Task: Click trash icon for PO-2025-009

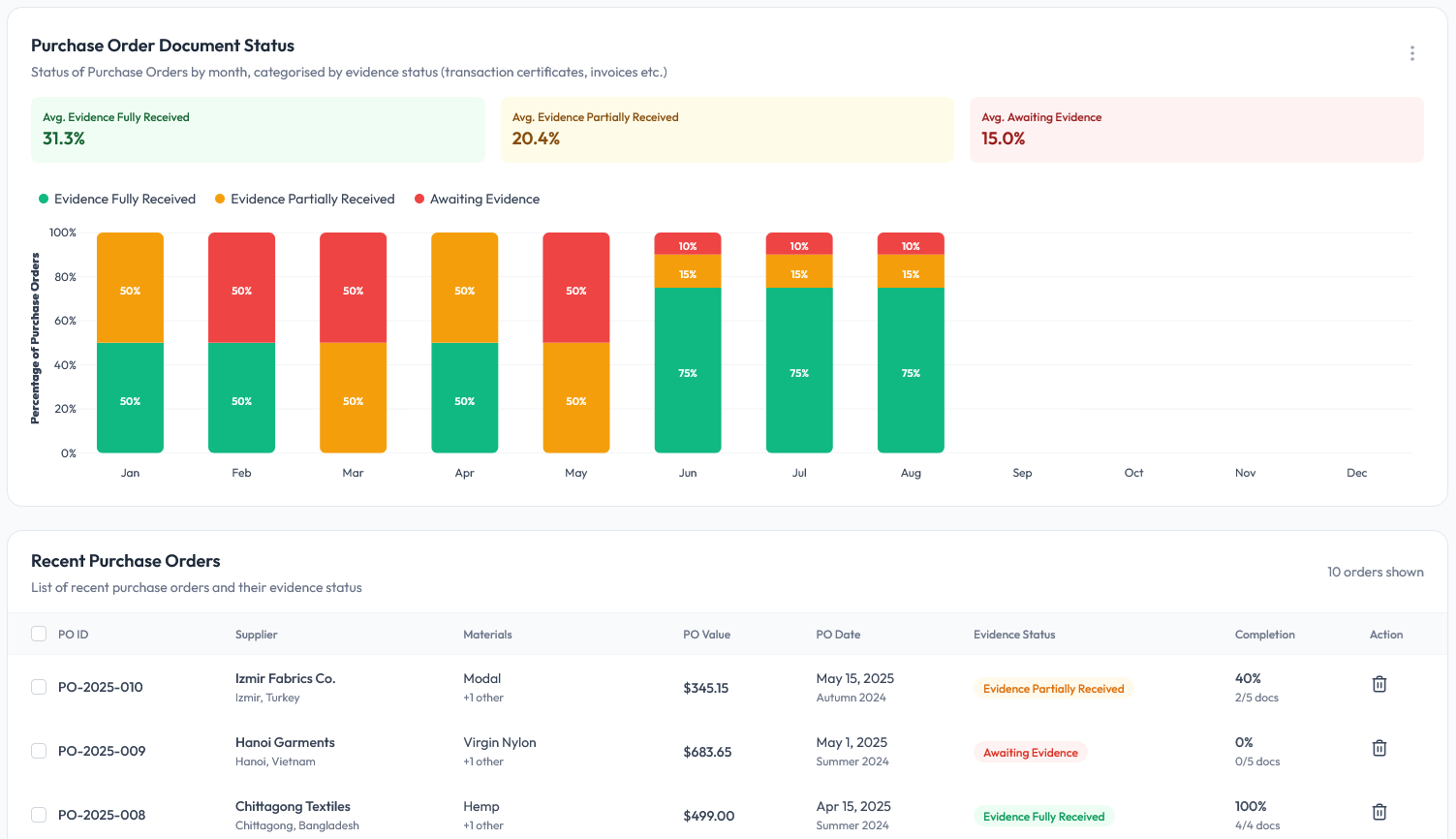Action: pyautogui.click(x=1379, y=748)
